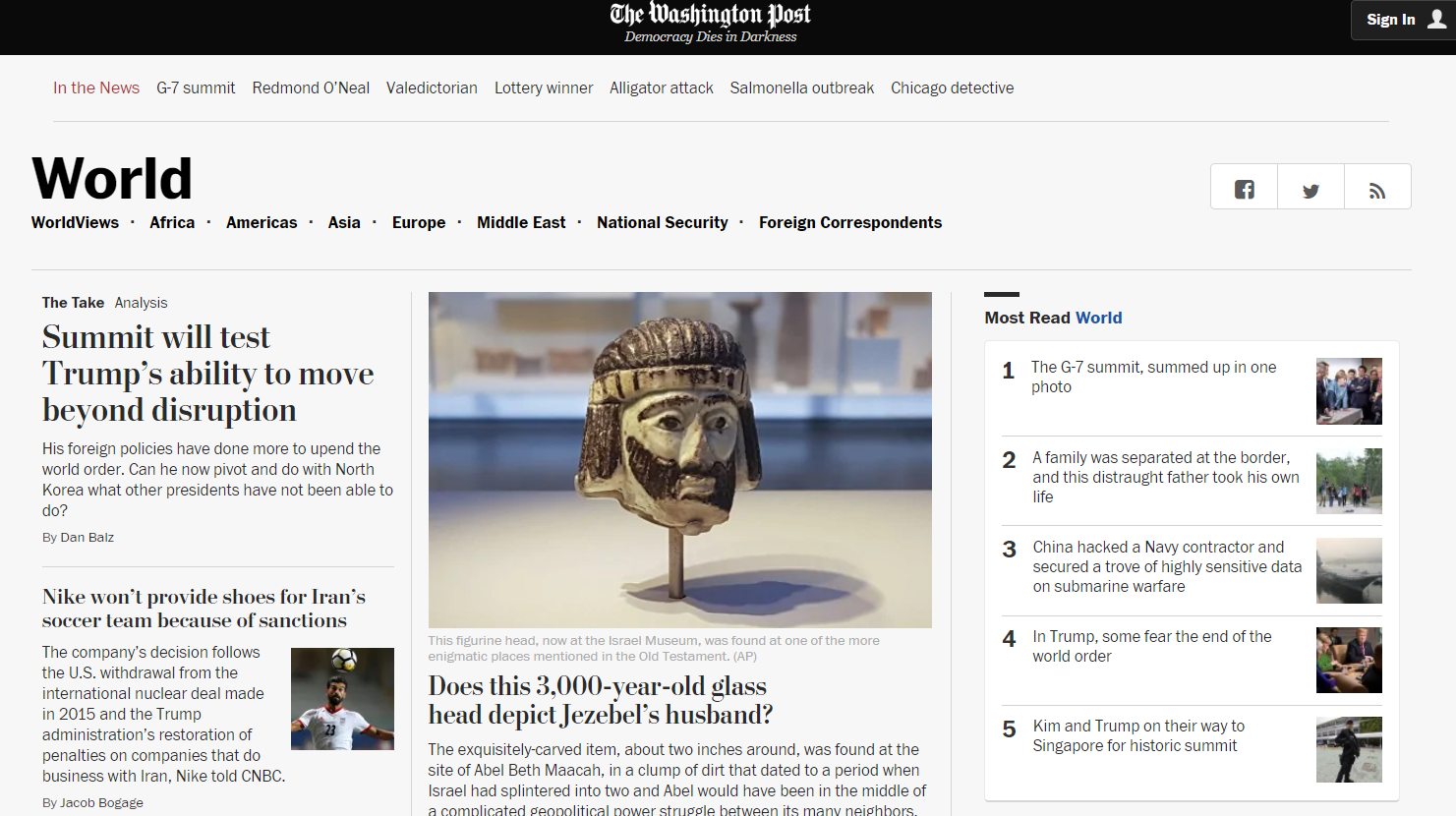Open the Salmonella outbreak news topic
Image resolution: width=1456 pixels, height=816 pixels.
(802, 87)
